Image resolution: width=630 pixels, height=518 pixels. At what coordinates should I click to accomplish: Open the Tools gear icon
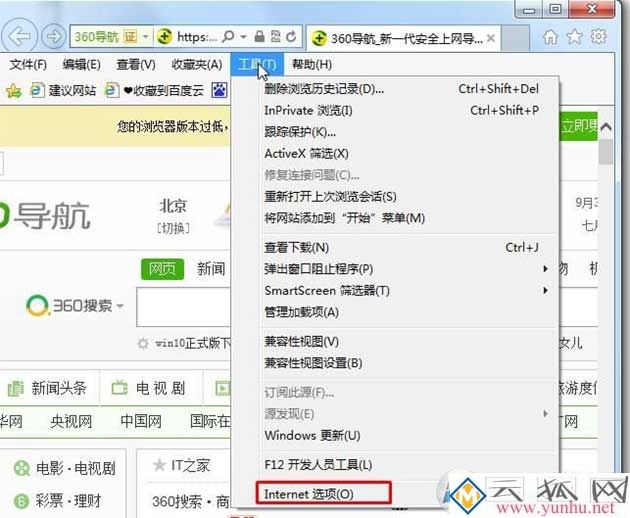tap(599, 37)
